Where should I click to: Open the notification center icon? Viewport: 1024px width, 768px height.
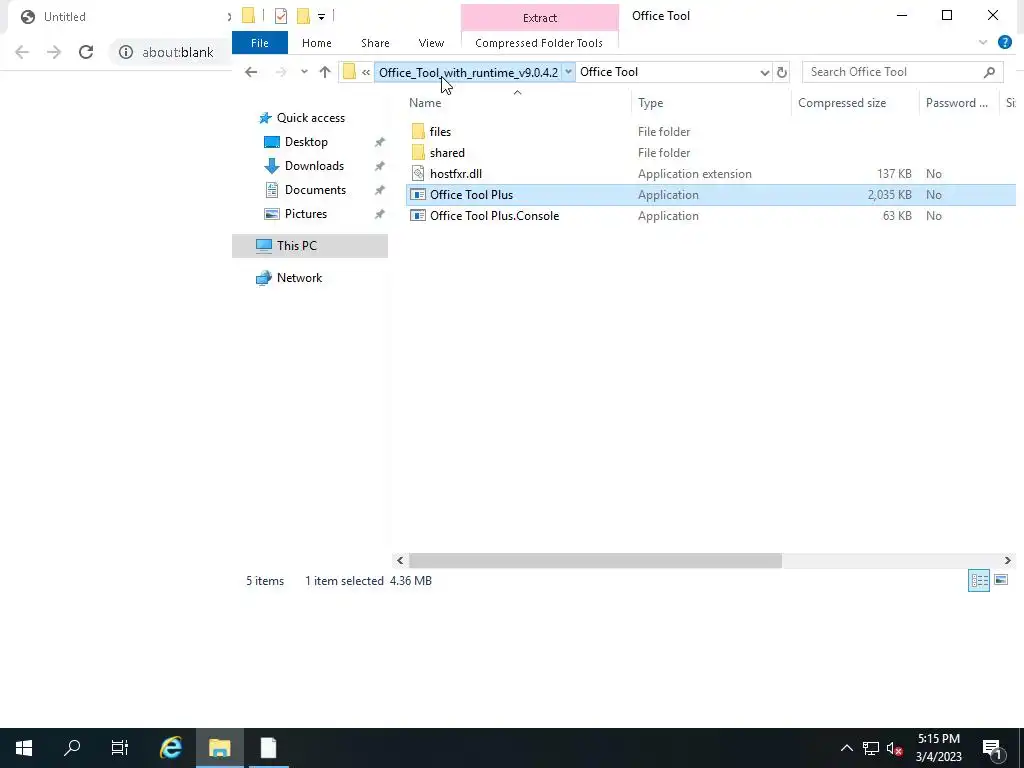pos(992,748)
